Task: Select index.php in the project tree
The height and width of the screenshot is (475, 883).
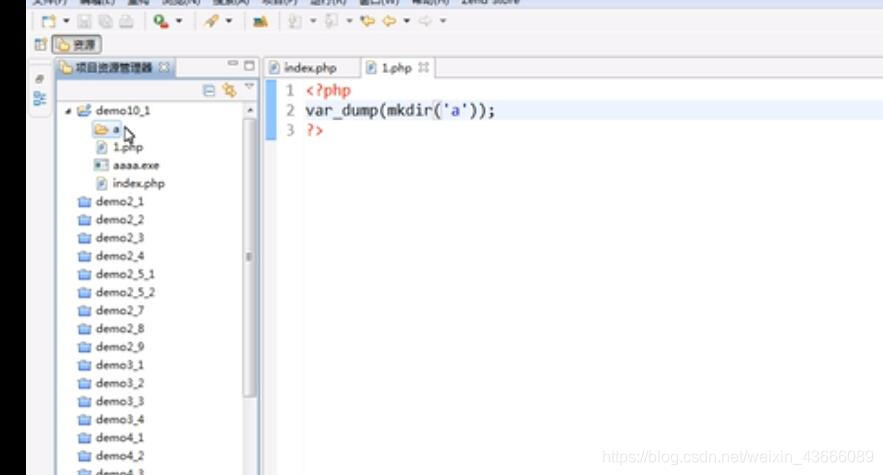Action: [139, 184]
